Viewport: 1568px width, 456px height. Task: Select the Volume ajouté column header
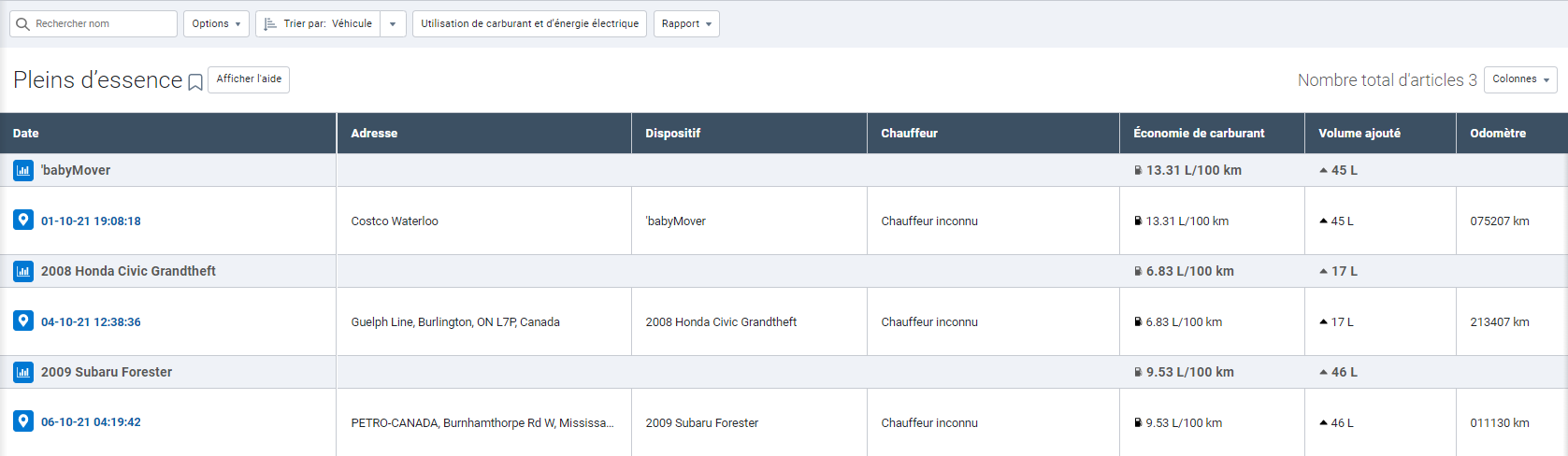(x=1359, y=134)
